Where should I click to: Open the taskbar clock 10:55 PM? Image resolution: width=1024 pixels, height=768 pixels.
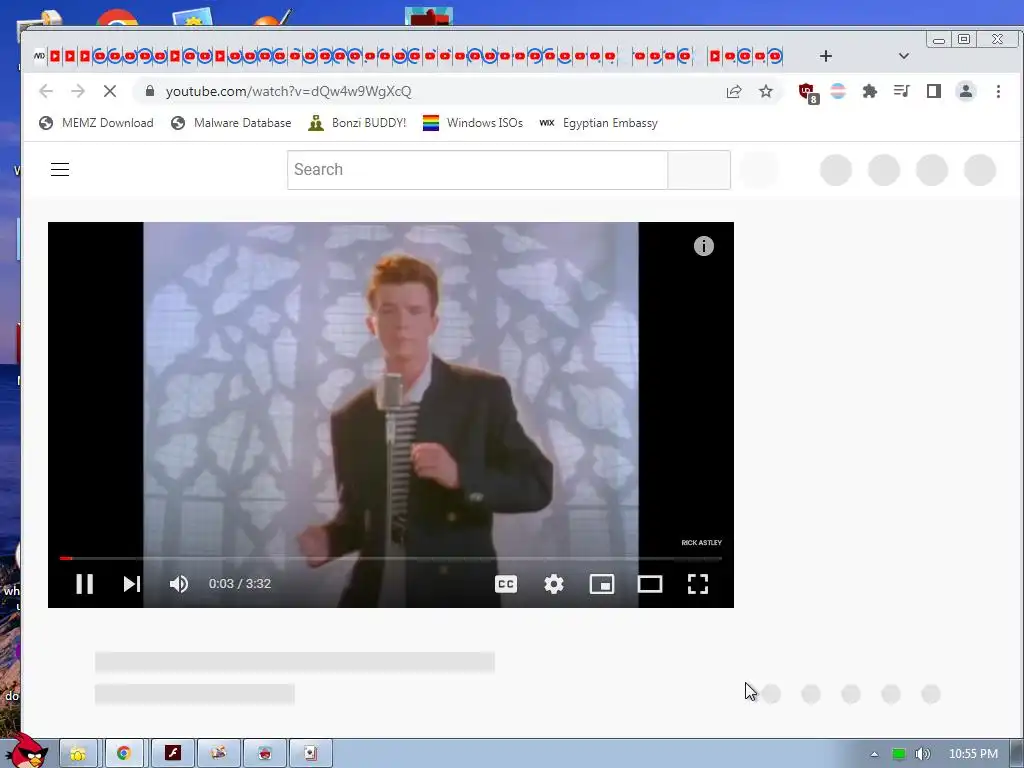[973, 754]
